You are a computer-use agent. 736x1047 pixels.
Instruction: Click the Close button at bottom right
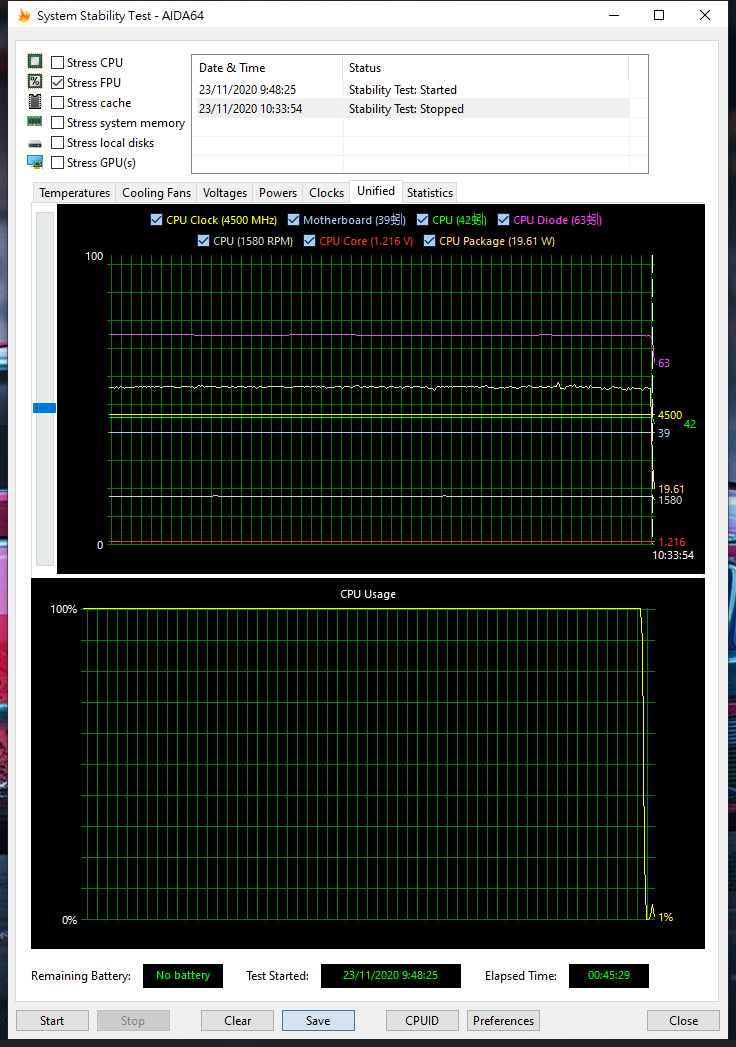[683, 1020]
